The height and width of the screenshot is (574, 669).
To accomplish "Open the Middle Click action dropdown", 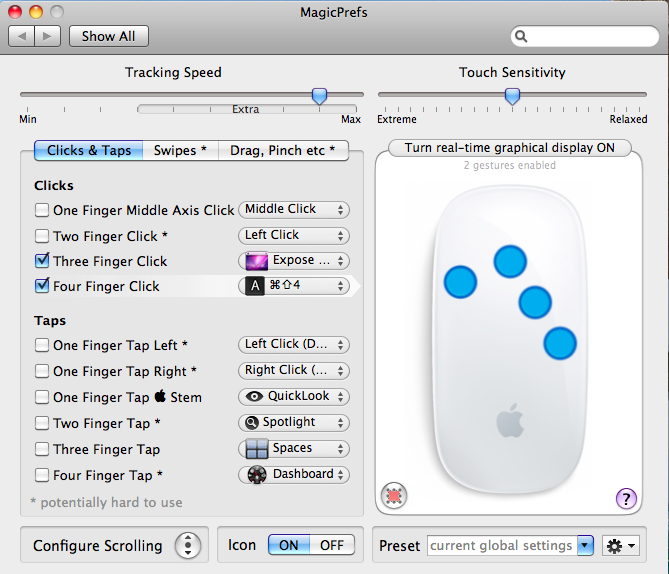I will 294,210.
